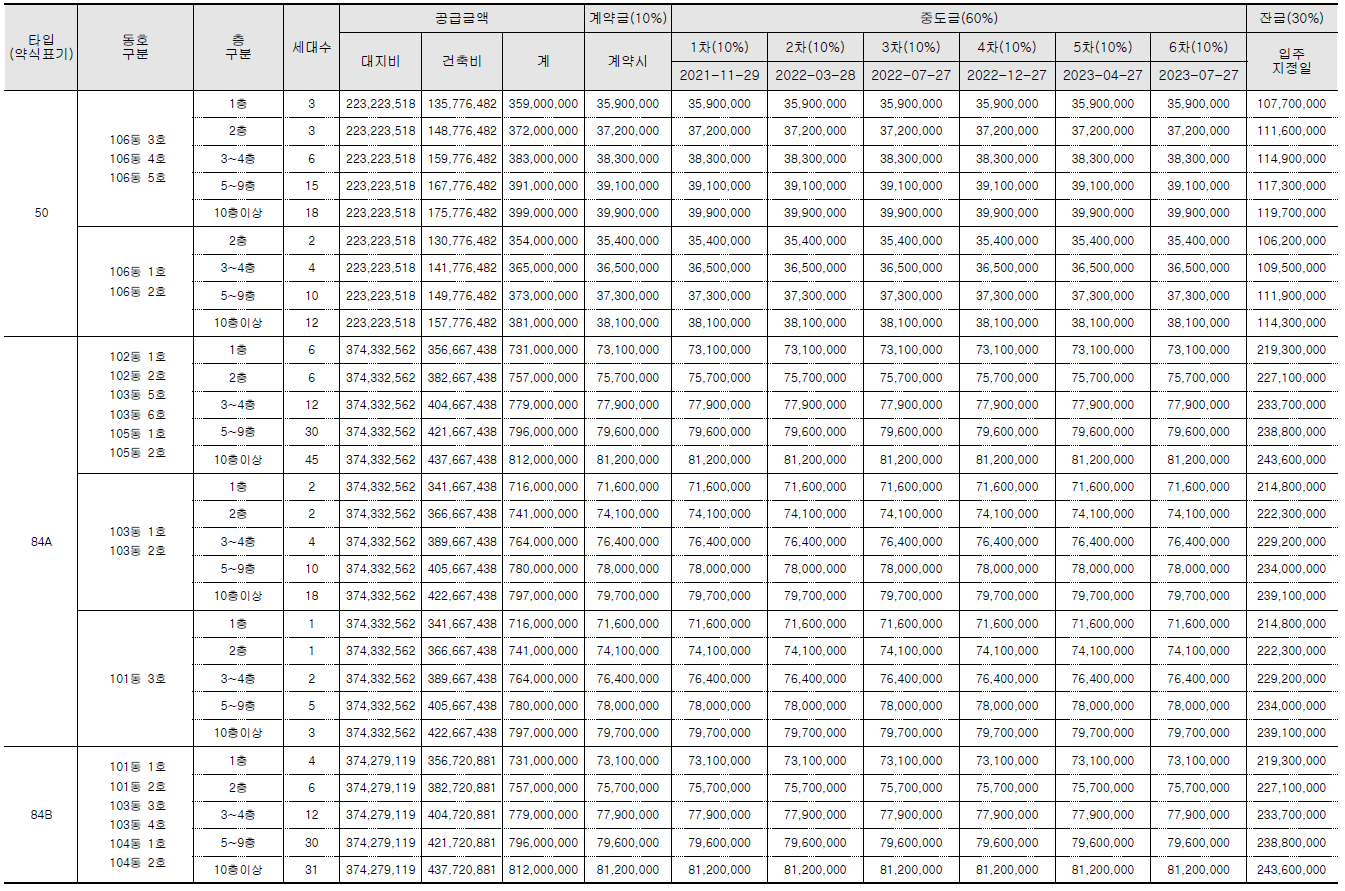Image resolution: width=1345 pixels, height=891 pixels.
Task: Click the type cell labeled 84B
Action: [x=41, y=814]
